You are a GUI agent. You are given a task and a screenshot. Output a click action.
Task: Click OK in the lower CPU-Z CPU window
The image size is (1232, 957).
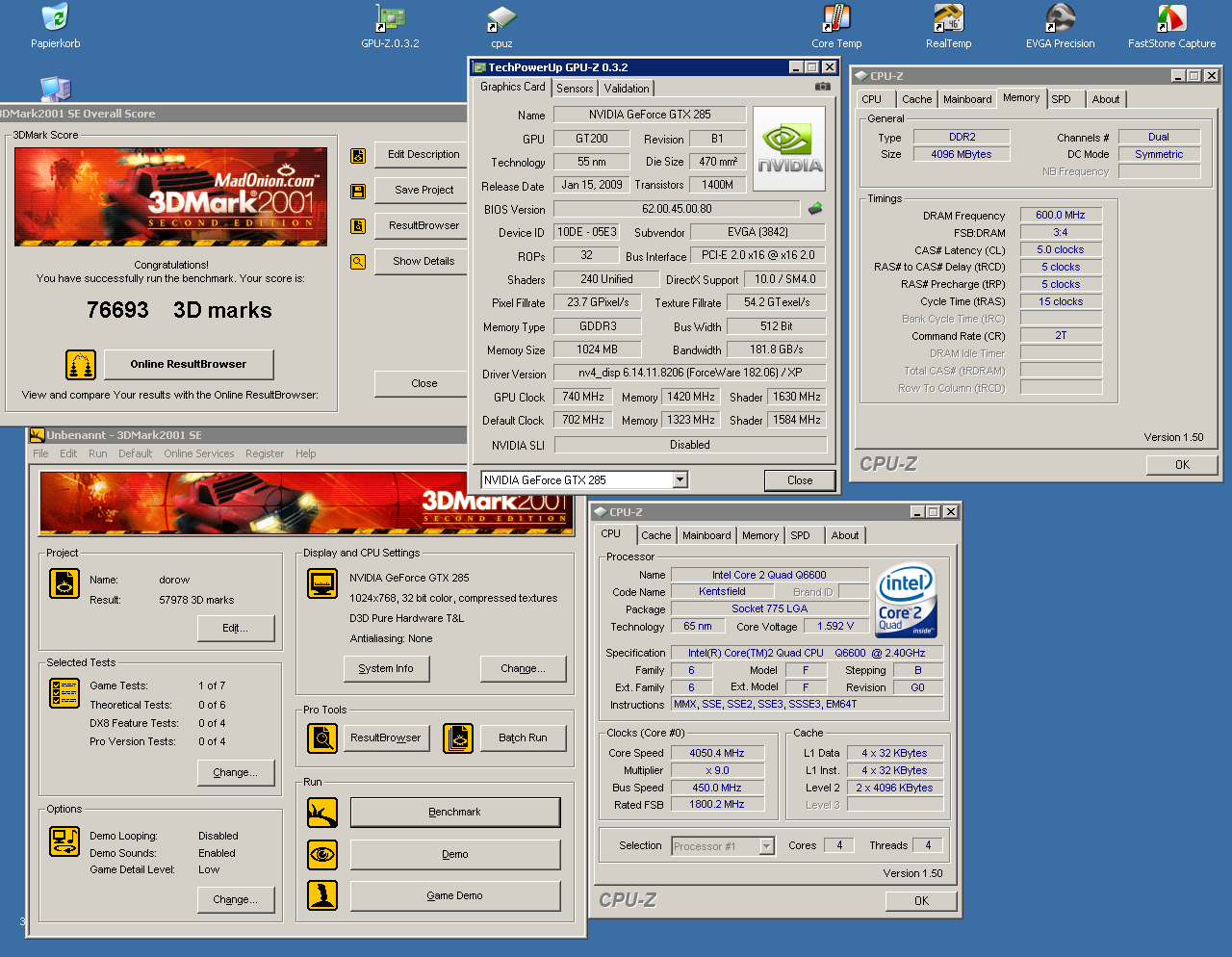[x=921, y=901]
